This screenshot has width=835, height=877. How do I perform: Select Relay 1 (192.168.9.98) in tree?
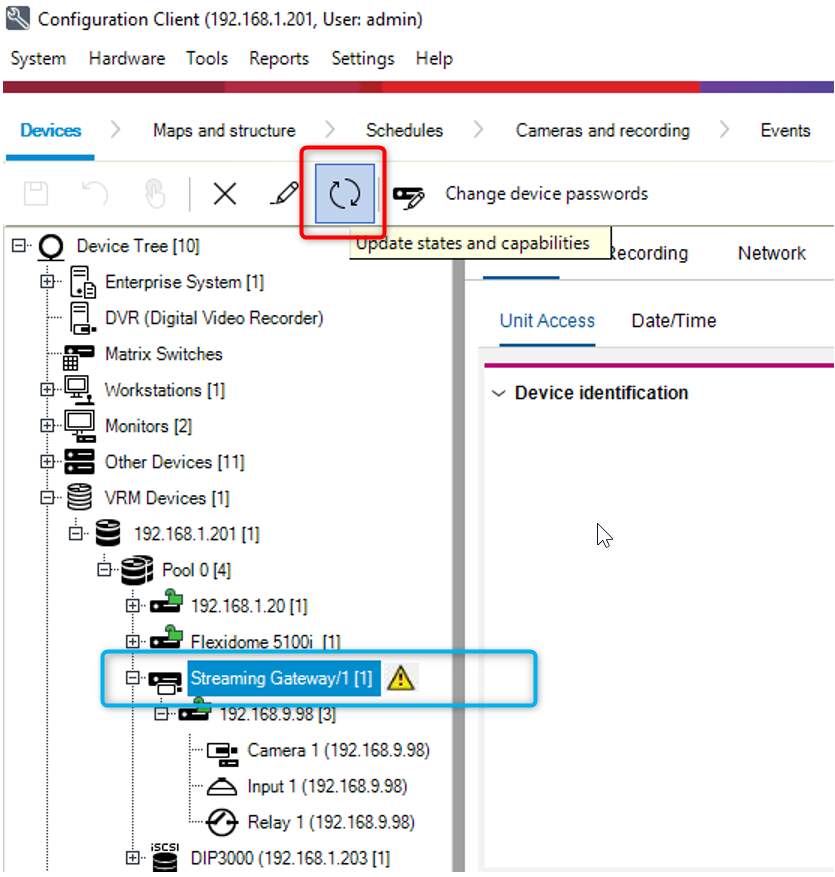click(330, 822)
